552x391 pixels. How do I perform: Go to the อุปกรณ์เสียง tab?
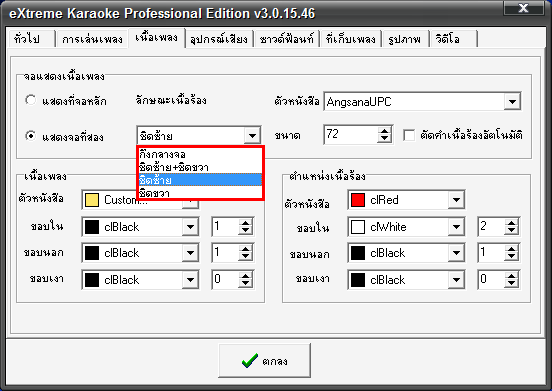219,38
